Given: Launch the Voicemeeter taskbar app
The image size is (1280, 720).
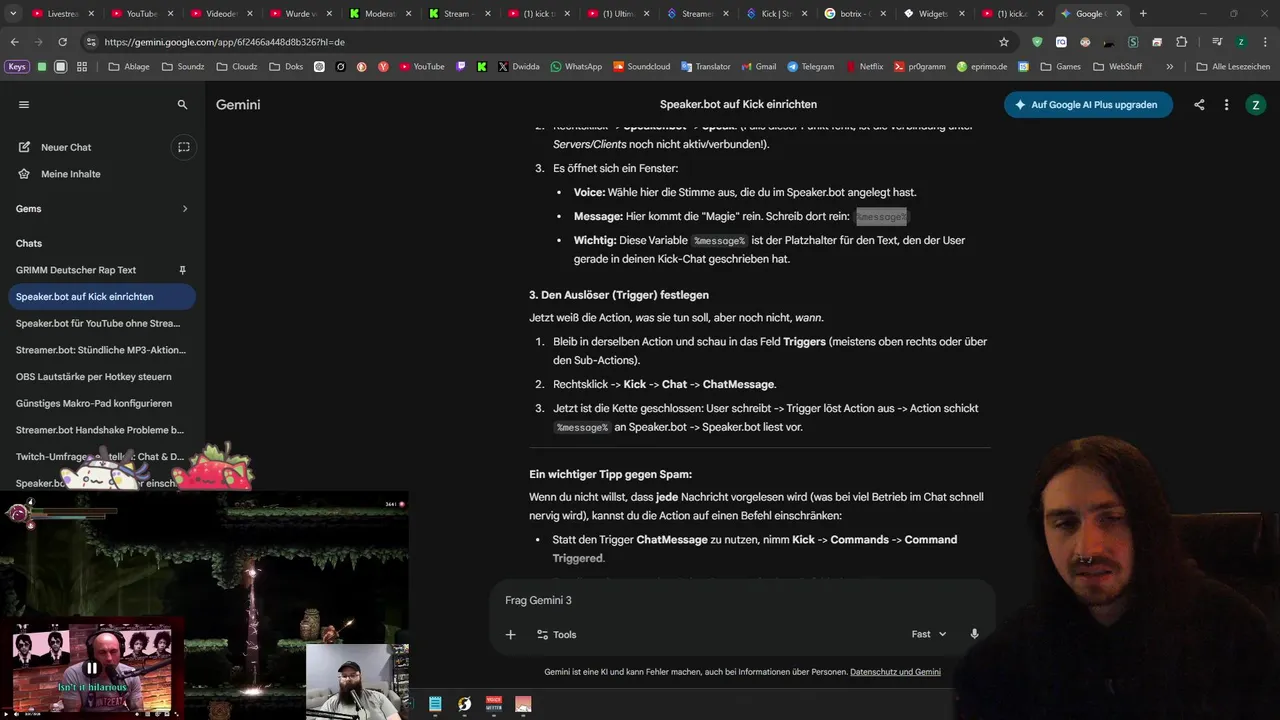Looking at the screenshot, I should [493, 704].
